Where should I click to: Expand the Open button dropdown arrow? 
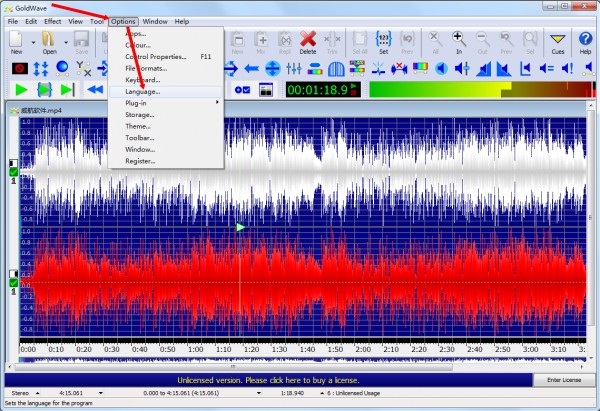(66, 42)
